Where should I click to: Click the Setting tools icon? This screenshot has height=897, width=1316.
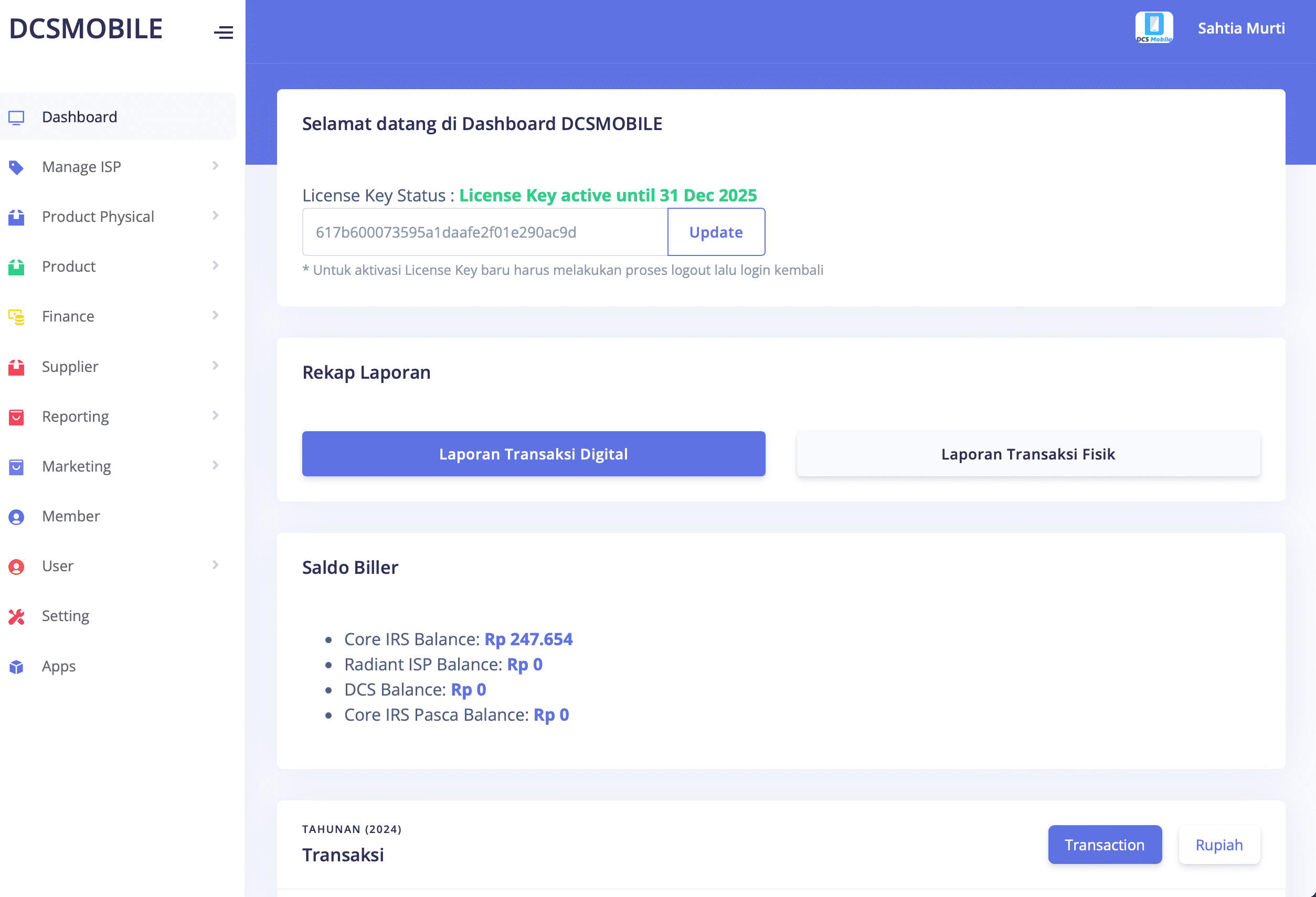16,616
